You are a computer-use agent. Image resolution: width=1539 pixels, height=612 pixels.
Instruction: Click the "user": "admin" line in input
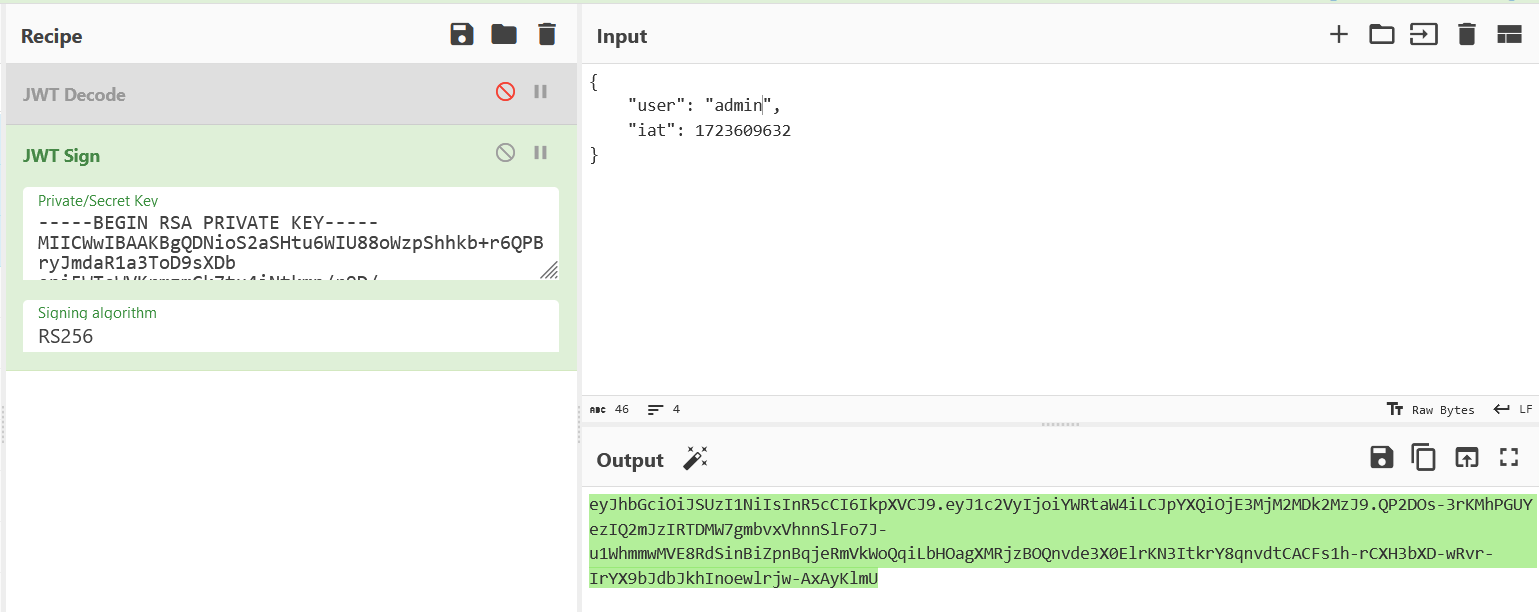pos(704,104)
